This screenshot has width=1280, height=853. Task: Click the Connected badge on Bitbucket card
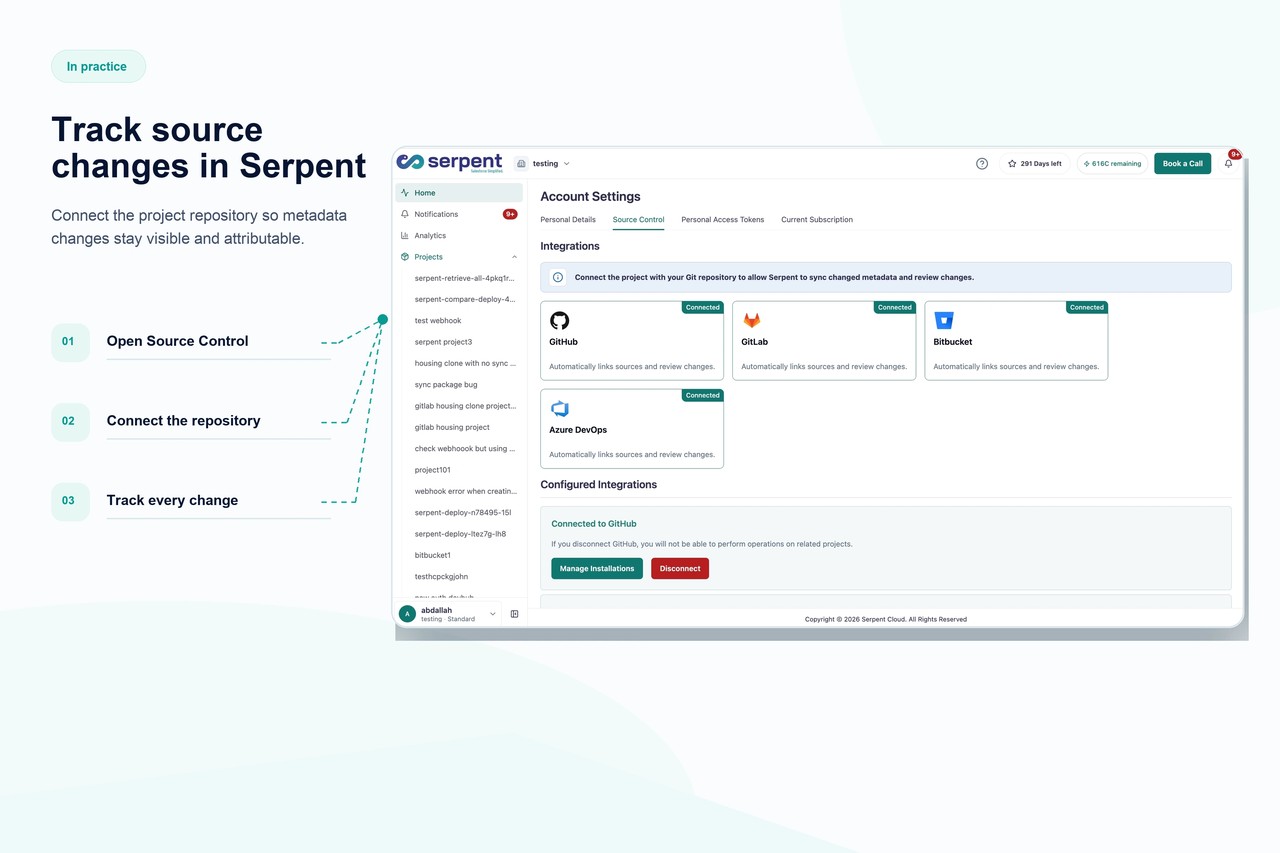1086,307
